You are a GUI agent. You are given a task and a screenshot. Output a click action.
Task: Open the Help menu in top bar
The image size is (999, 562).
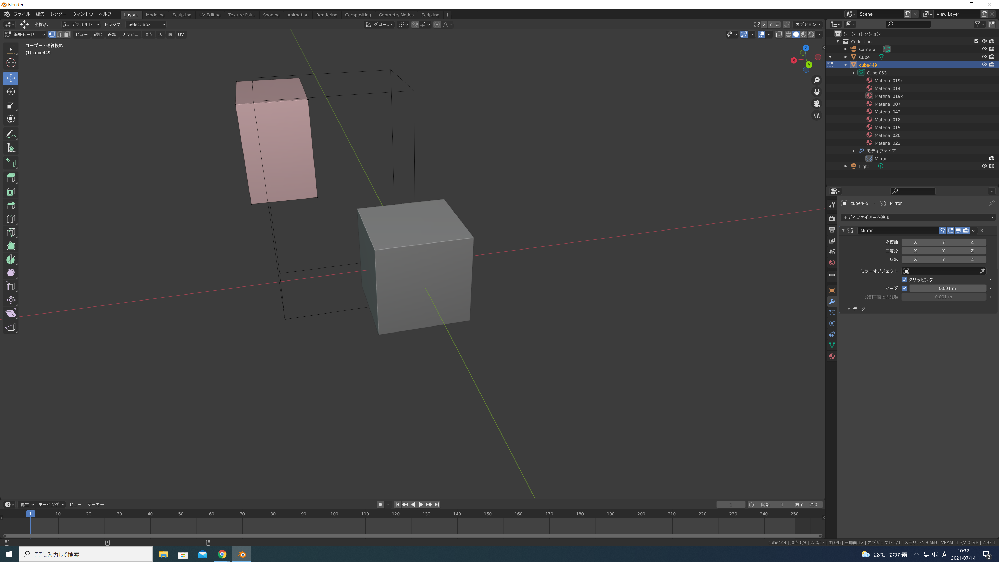click(x=105, y=14)
